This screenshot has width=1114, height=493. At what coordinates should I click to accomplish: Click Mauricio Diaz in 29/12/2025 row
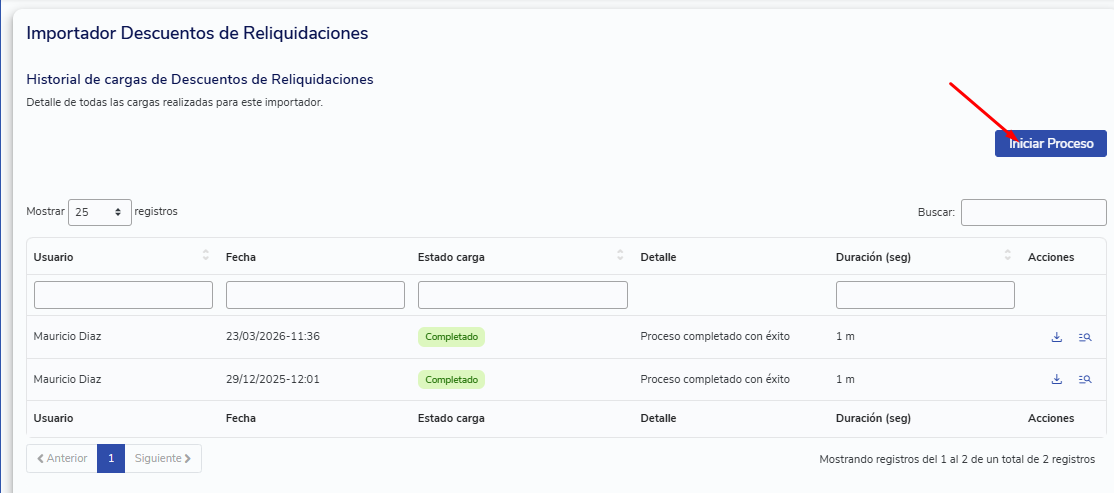67,379
